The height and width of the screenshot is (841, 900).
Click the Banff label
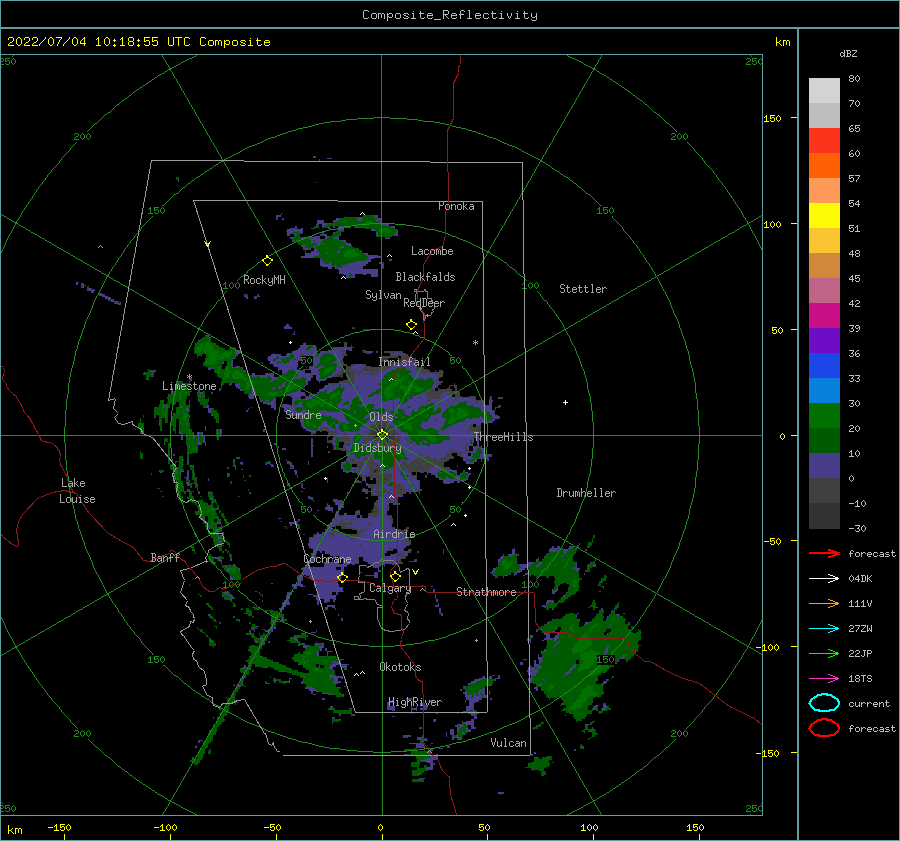pos(165,557)
